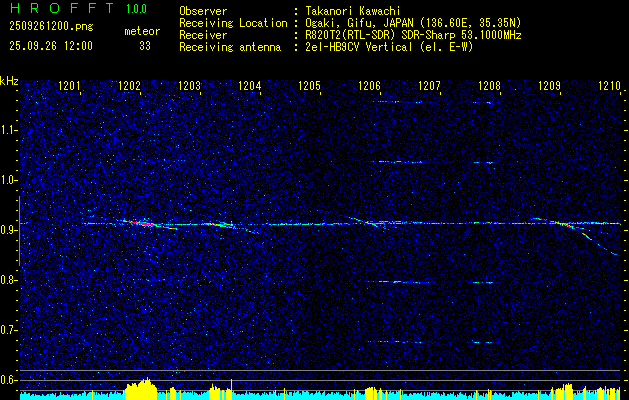Click the 1205 time marker
The image size is (629, 400).
coord(310,85)
